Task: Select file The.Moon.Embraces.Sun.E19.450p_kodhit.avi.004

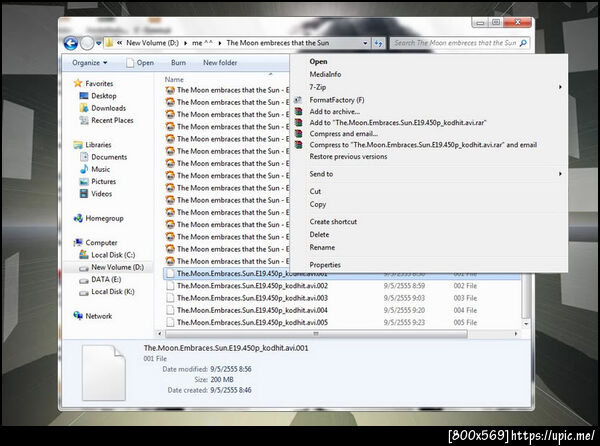Action: tap(252, 310)
